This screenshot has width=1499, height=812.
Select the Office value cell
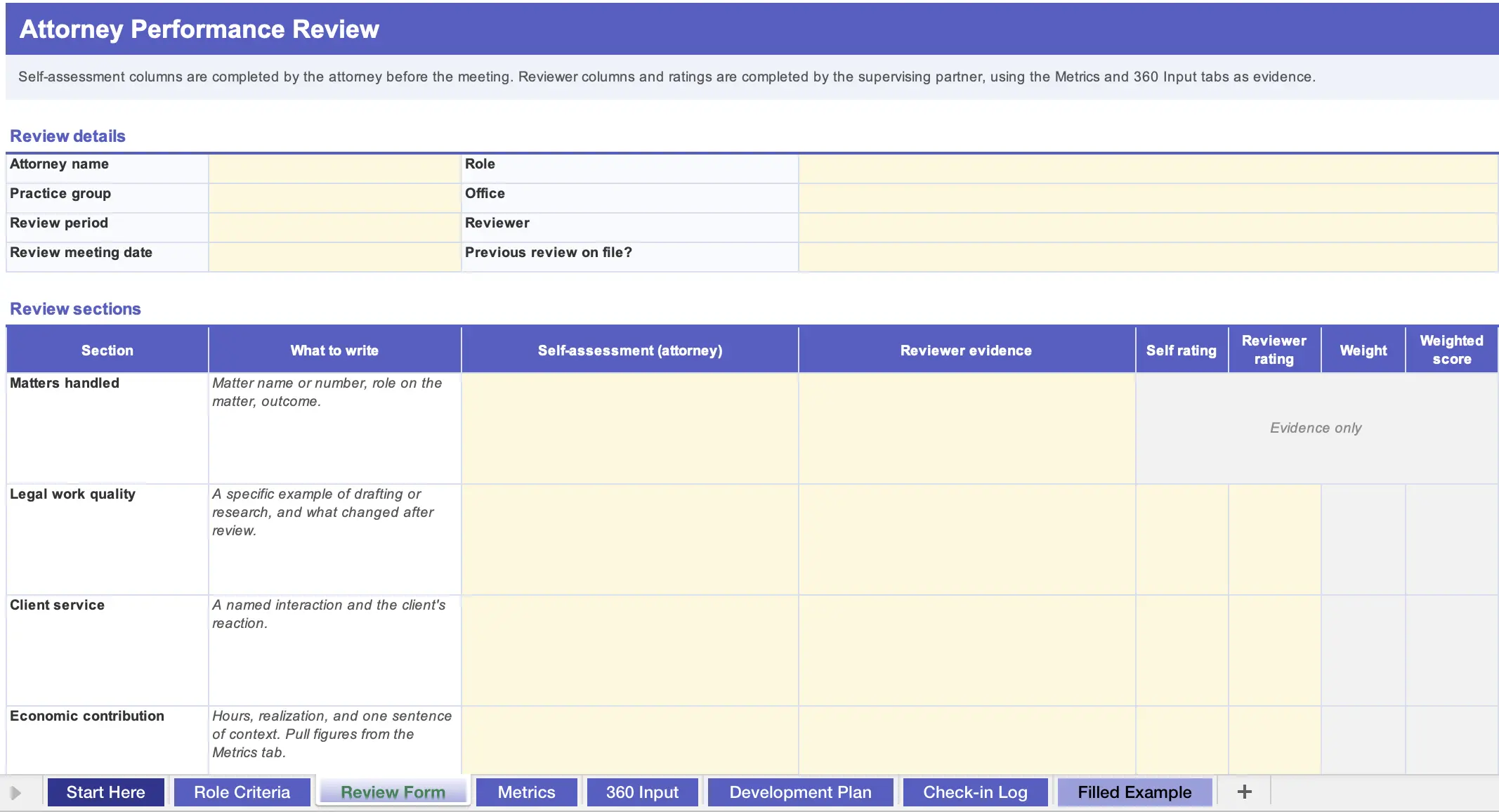pos(1148,199)
